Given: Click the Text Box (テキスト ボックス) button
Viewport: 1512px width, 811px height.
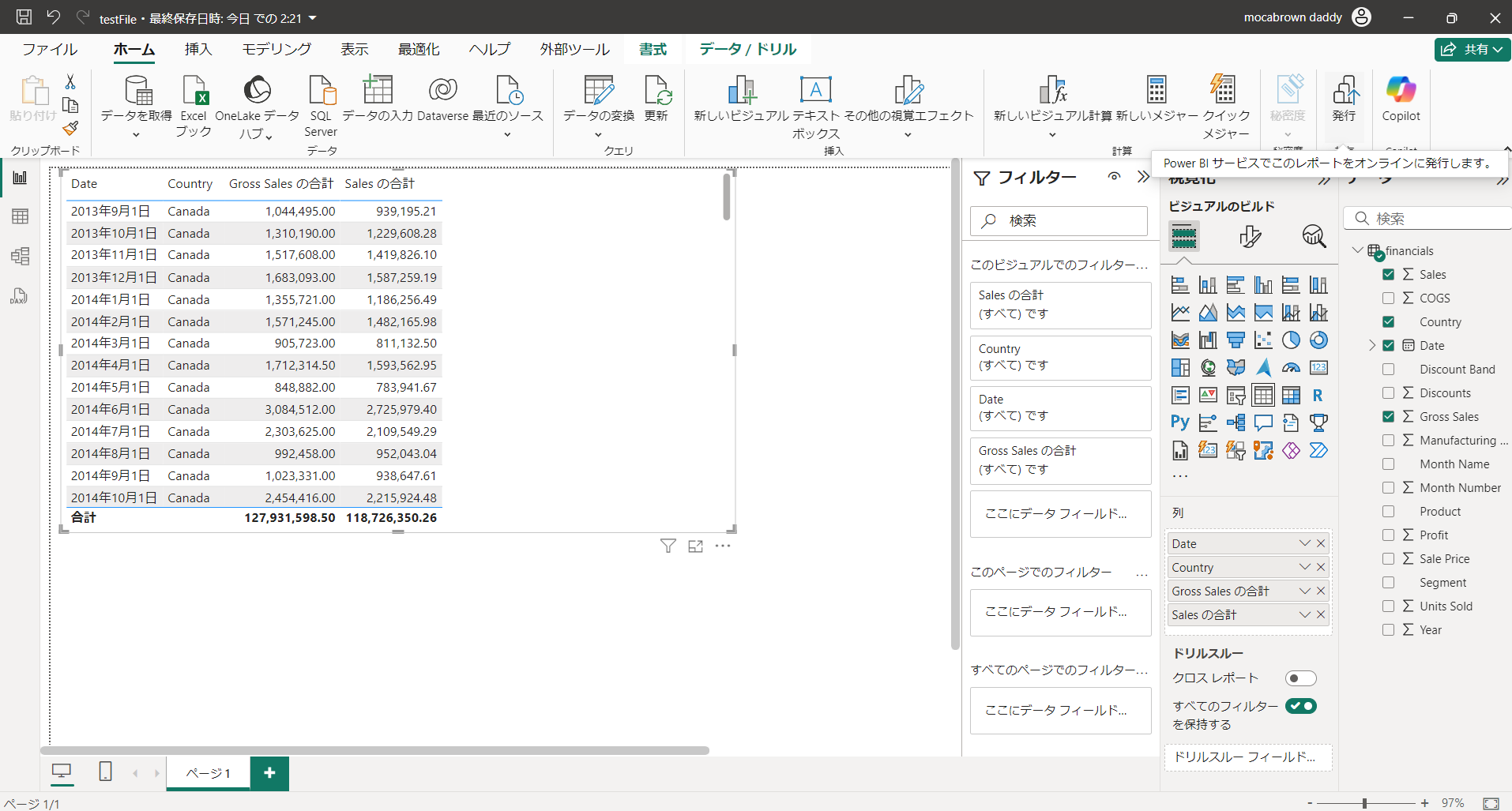Looking at the screenshot, I should [x=816, y=107].
